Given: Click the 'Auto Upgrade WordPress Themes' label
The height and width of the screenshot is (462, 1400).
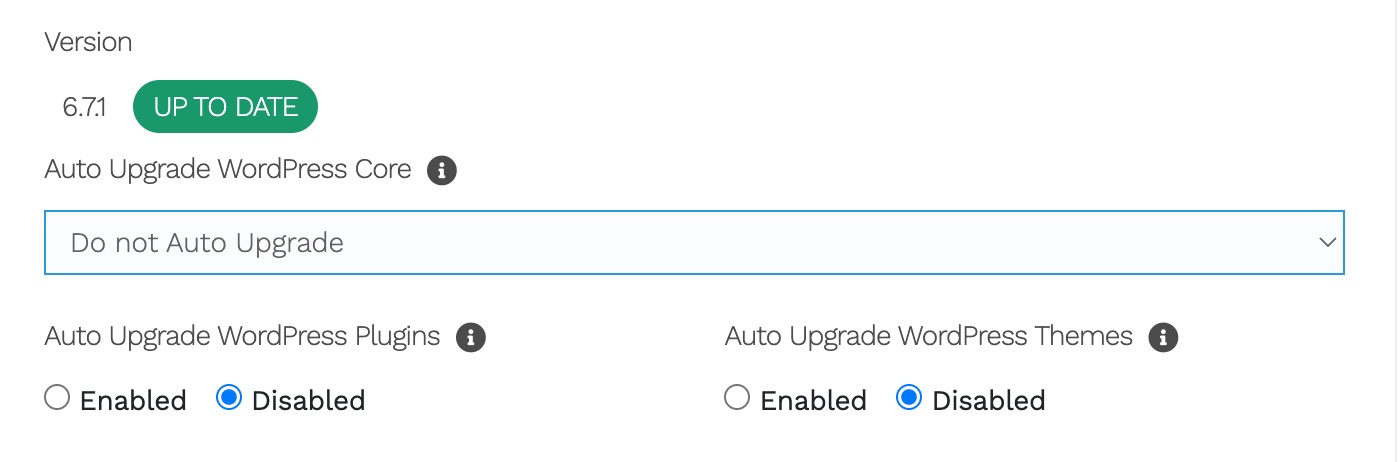Looking at the screenshot, I should point(928,336).
